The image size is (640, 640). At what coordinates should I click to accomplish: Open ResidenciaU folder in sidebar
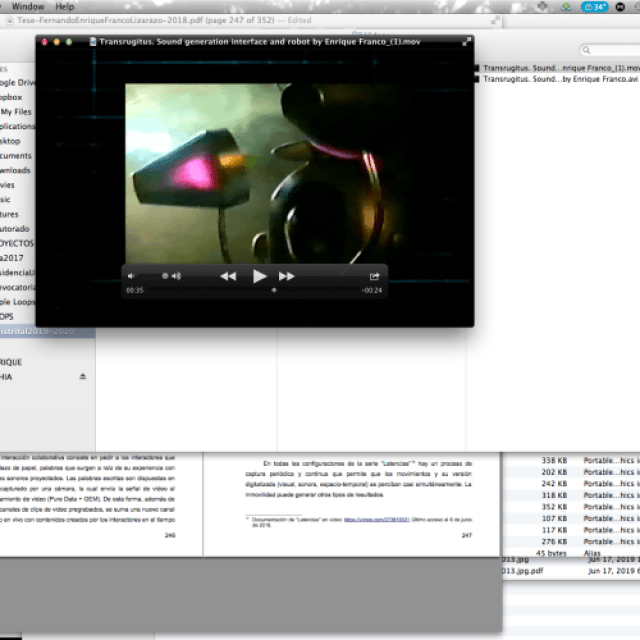click(18, 272)
